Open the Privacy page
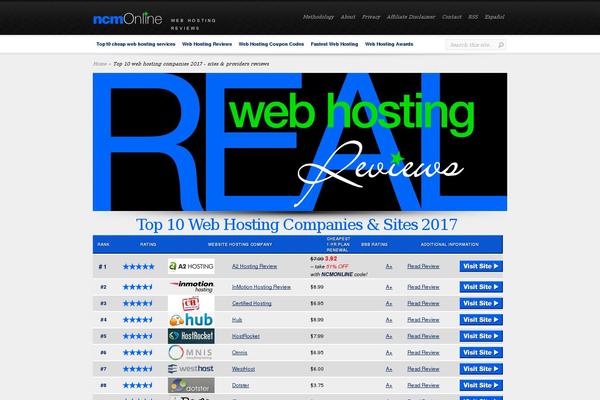The width and height of the screenshot is (600, 400). coord(371,17)
